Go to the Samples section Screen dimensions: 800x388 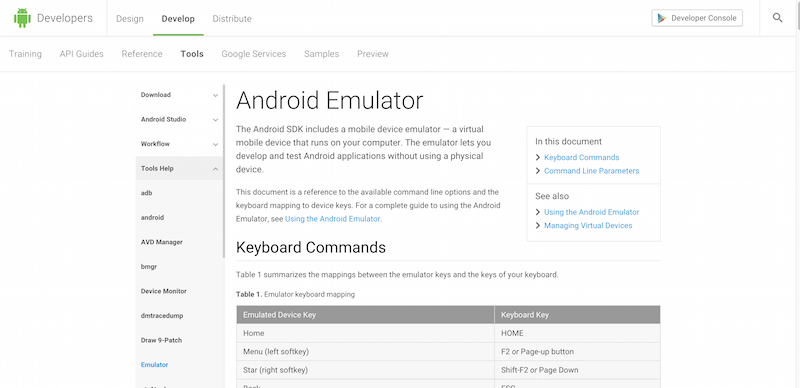321,54
